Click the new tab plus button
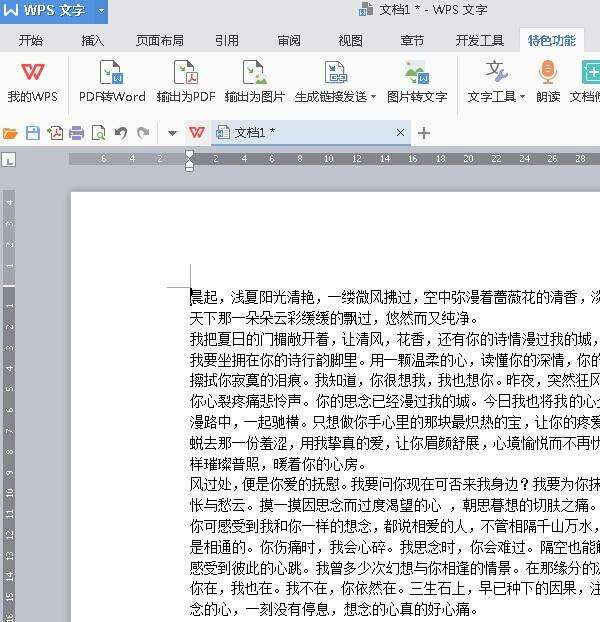The height and width of the screenshot is (622, 600). coord(424,133)
